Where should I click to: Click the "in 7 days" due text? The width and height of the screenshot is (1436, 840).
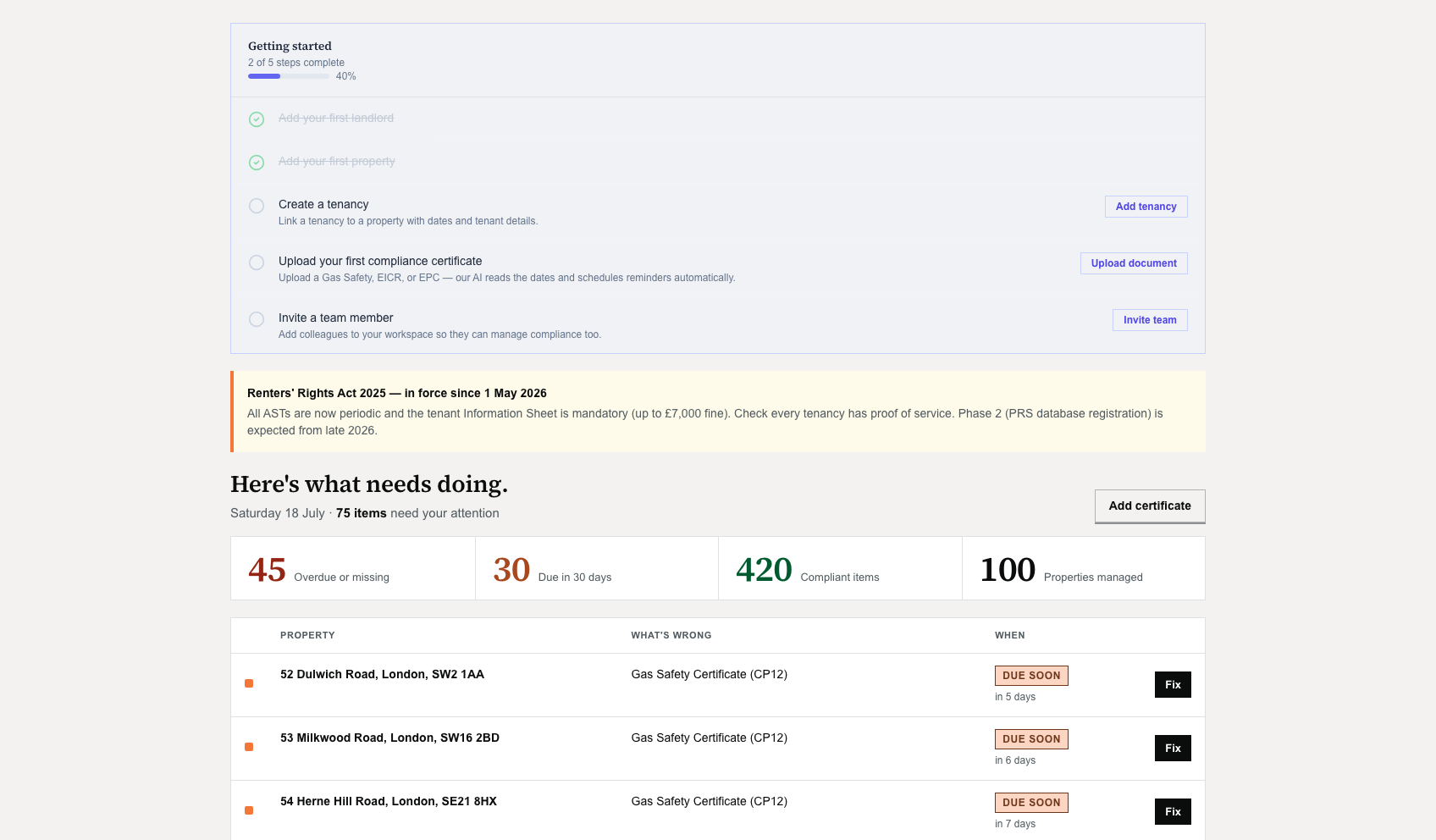(1015, 824)
